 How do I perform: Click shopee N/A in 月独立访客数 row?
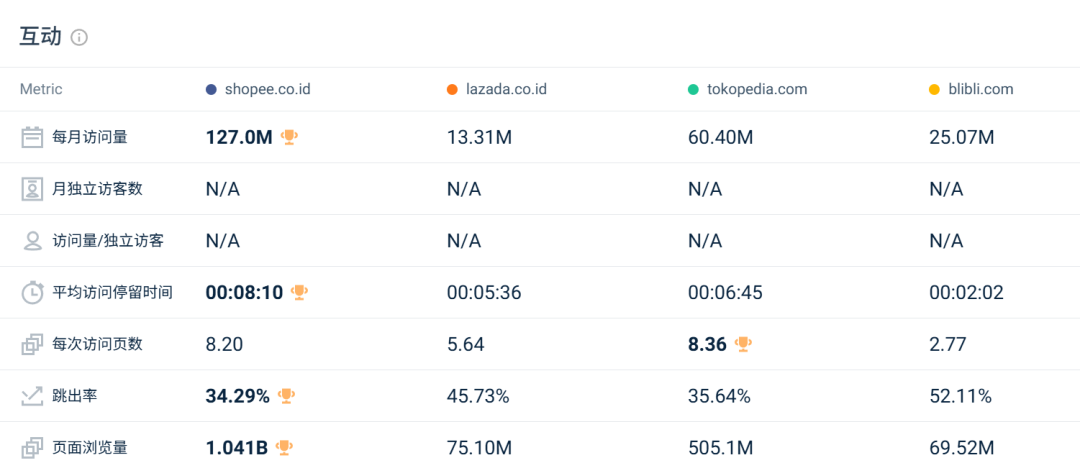click(x=222, y=189)
